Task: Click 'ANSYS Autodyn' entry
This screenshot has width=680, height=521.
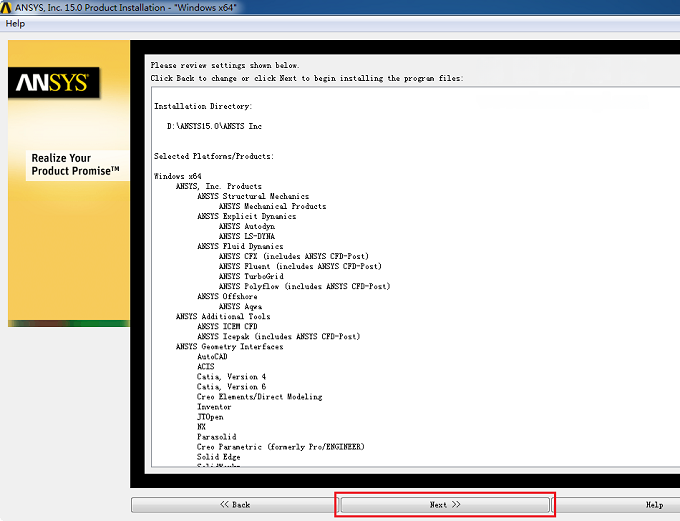Action: pos(247,226)
